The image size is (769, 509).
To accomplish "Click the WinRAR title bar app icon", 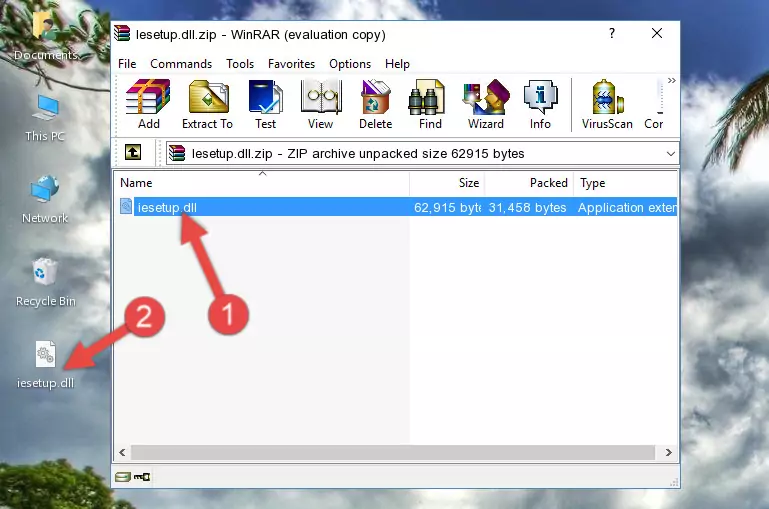I will 122,33.
